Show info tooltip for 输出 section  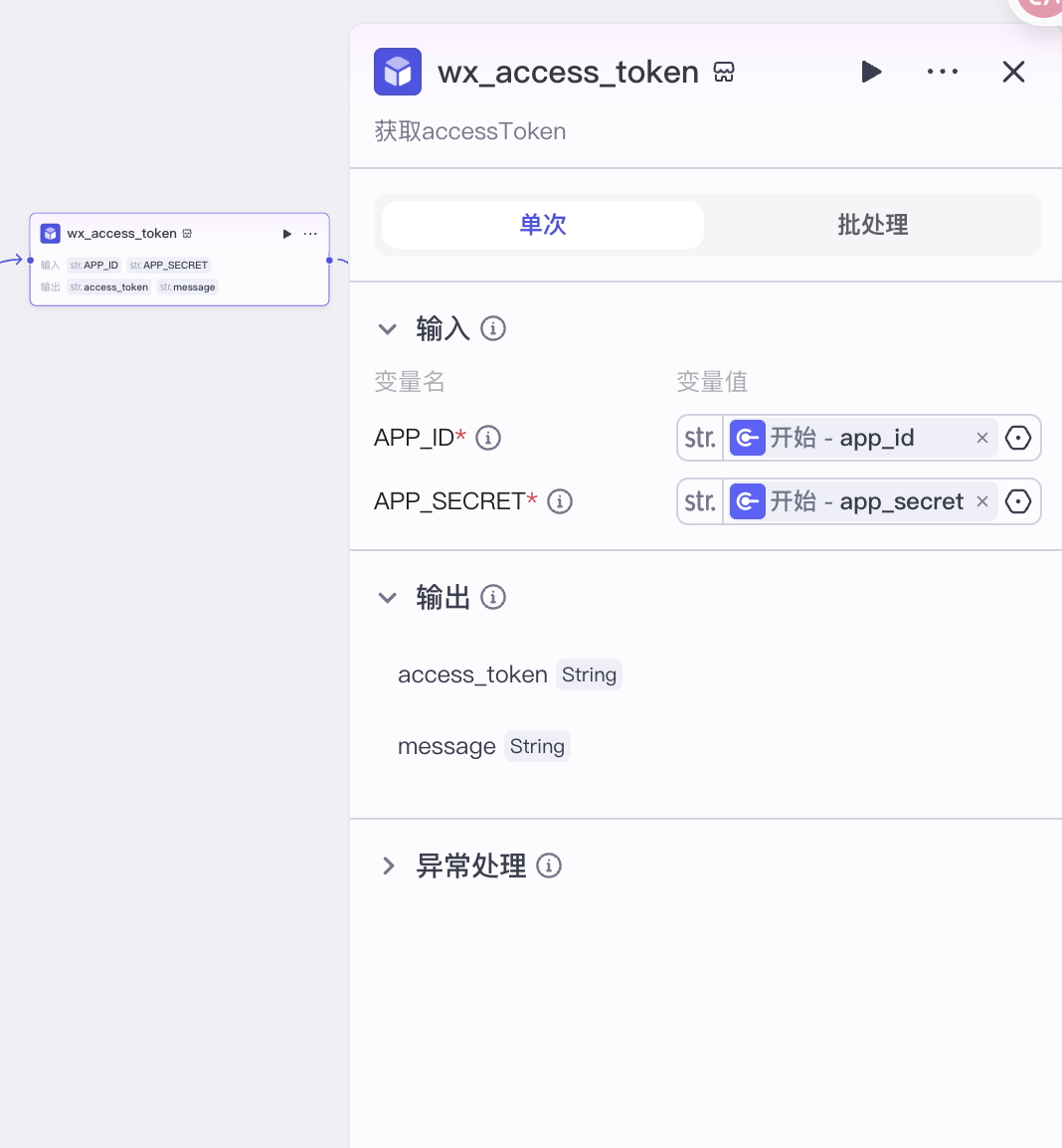[x=493, y=598]
